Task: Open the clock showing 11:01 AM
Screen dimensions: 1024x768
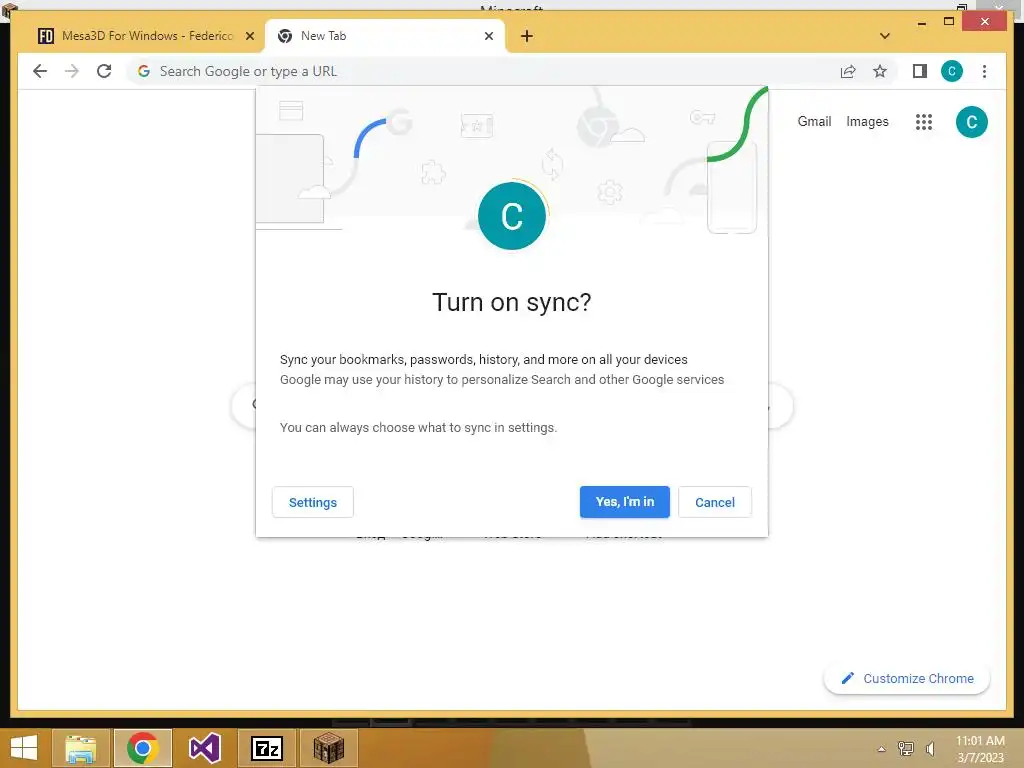Action: click(x=980, y=749)
